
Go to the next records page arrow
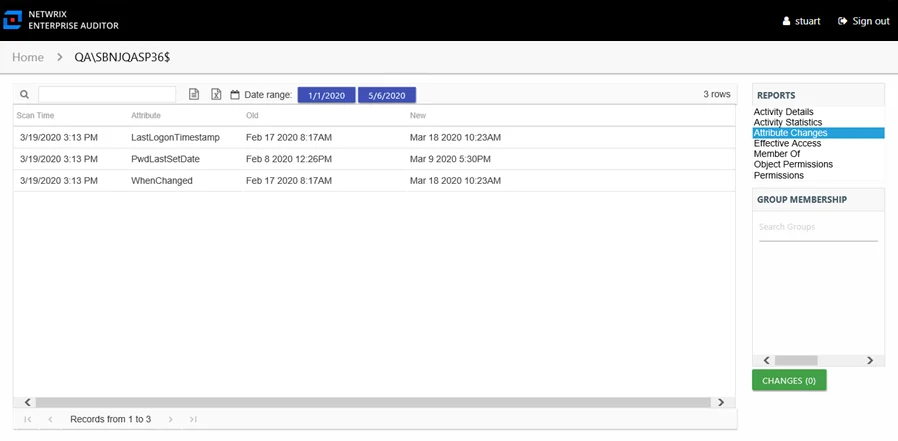(x=171, y=419)
